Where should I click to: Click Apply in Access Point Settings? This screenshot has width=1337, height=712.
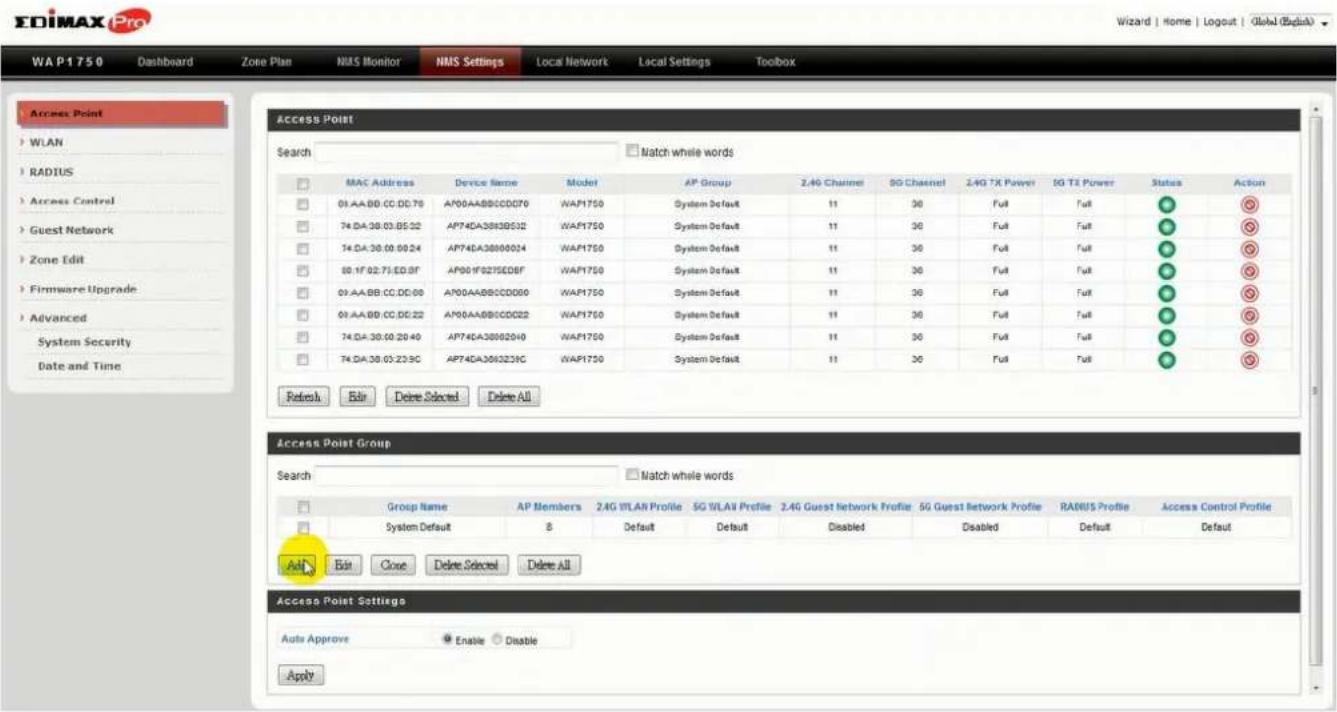tap(300, 675)
